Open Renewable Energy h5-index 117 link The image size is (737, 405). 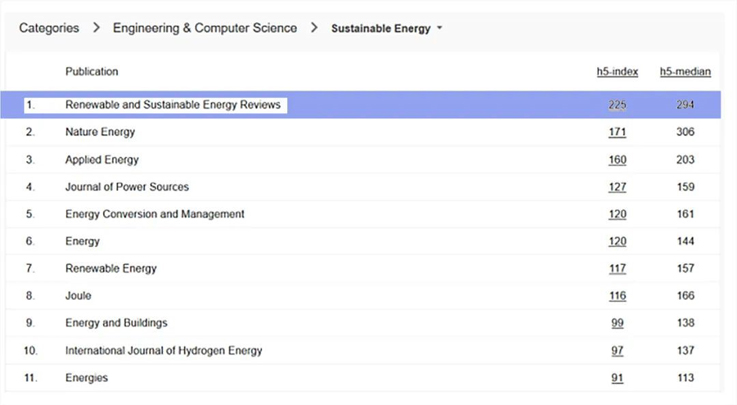tap(616, 269)
